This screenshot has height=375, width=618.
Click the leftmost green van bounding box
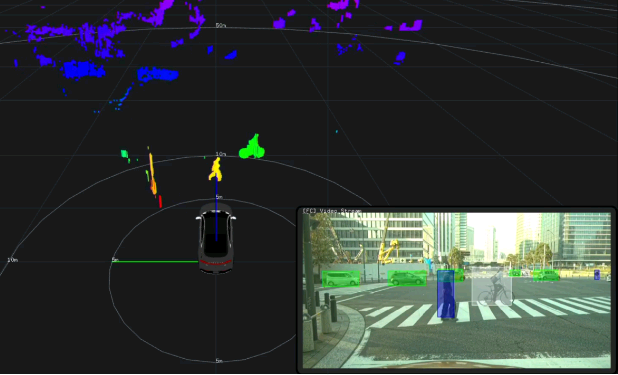tap(341, 278)
